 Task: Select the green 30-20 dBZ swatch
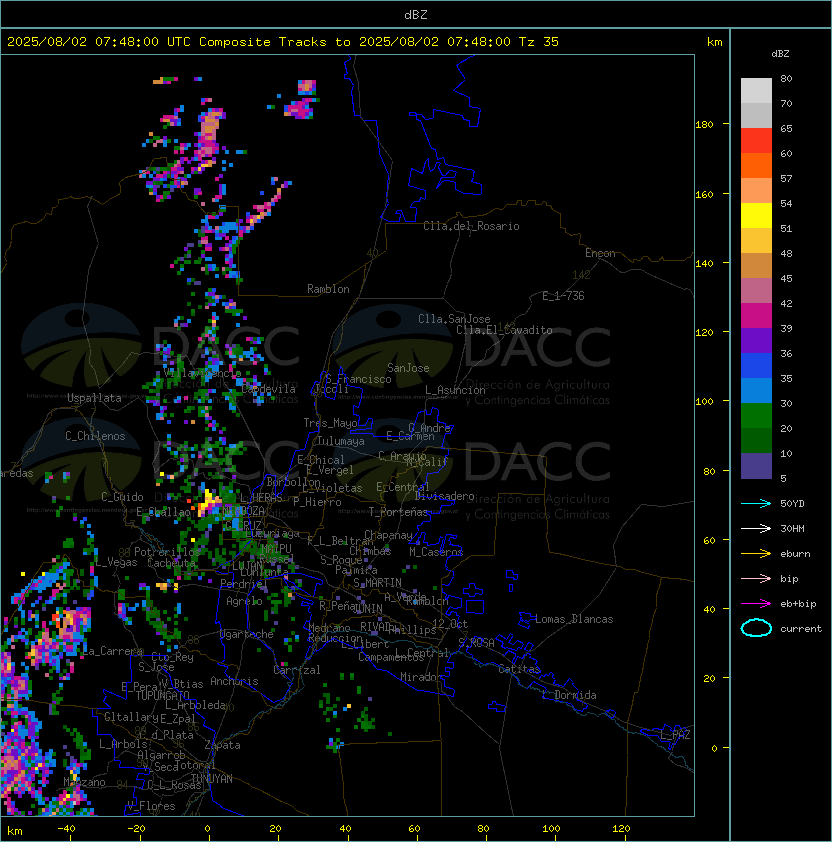coord(756,416)
